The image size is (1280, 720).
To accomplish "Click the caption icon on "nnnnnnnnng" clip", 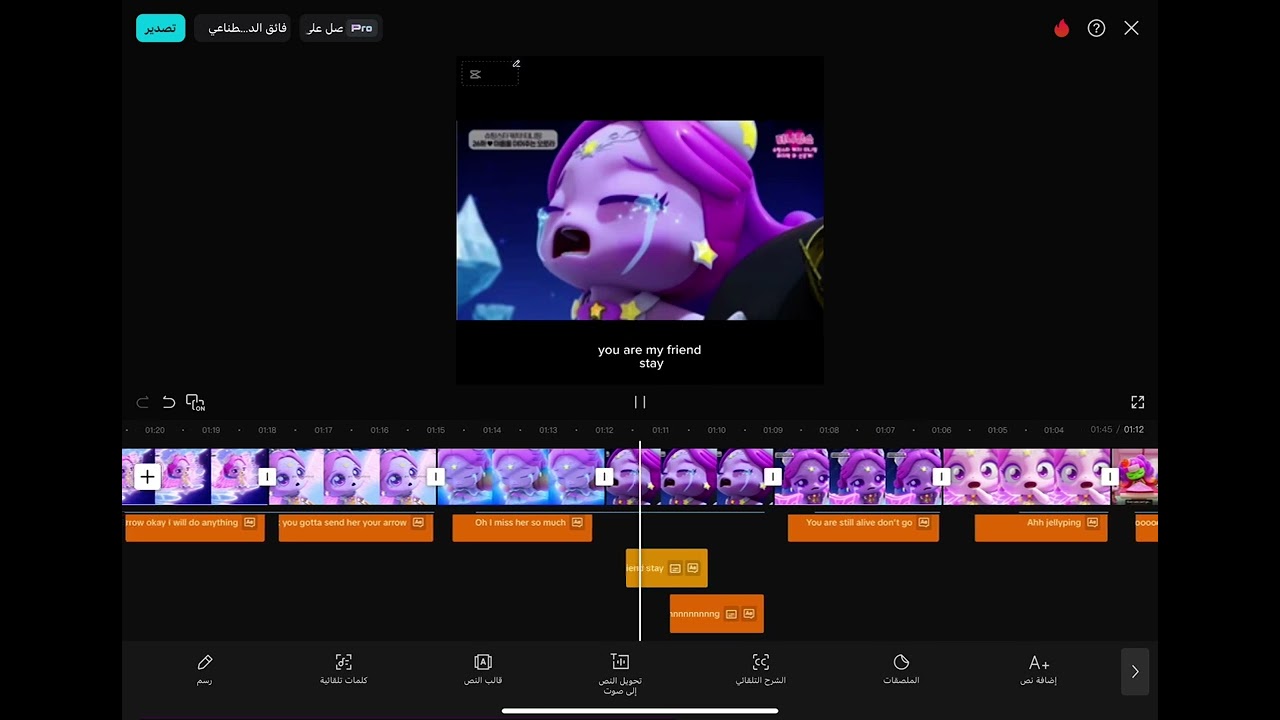I will click(732, 614).
